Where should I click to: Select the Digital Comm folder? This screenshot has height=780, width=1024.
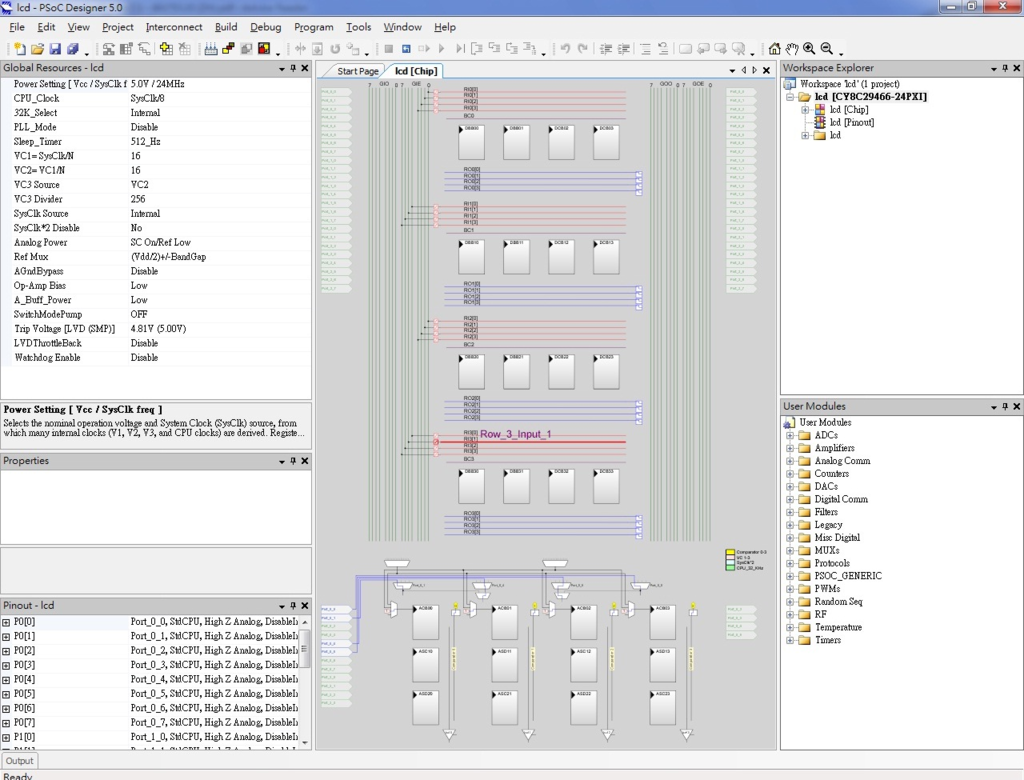tap(841, 499)
